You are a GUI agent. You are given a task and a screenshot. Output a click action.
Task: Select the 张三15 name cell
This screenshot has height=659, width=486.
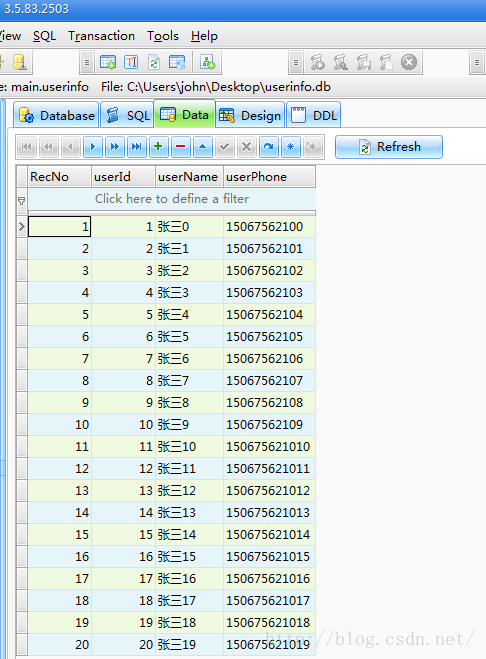pos(190,557)
